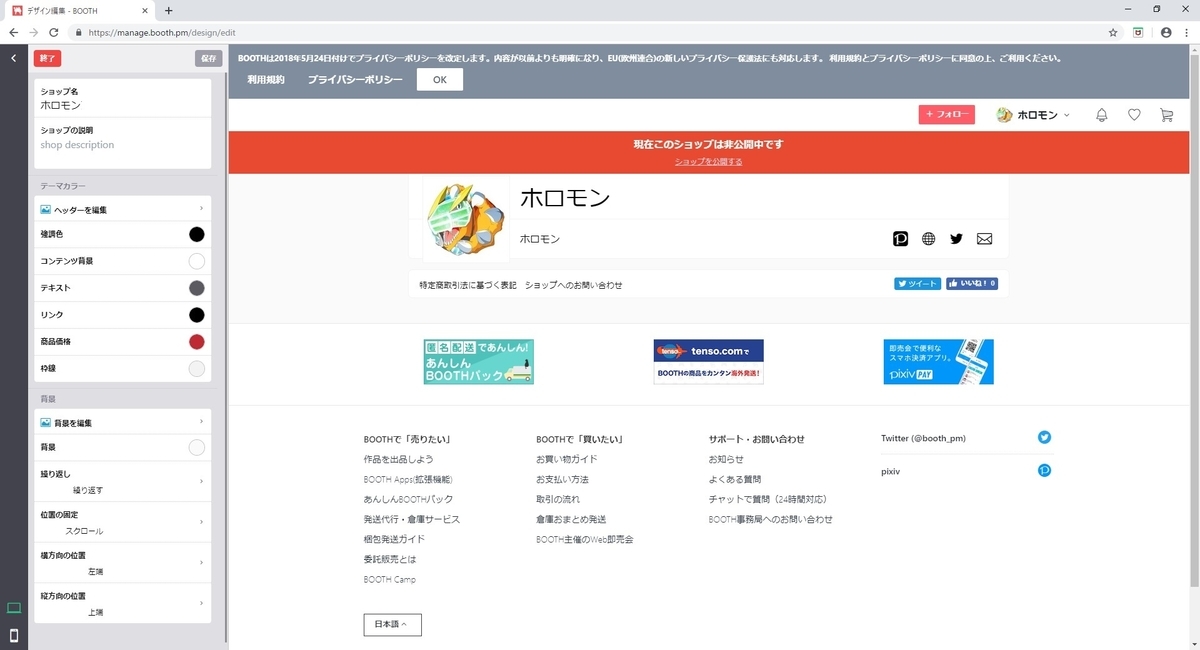
Task: Open the shop's pixiv profile icon
Action: click(x=900, y=239)
